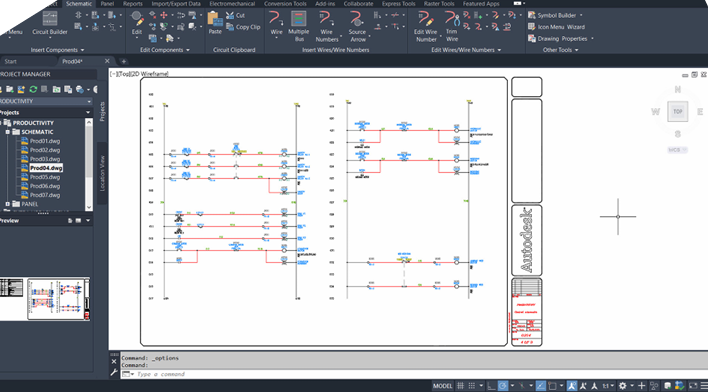Screen dimensions: 708x392
Task: Expand the PANEL folder in project tree
Action: (8, 204)
